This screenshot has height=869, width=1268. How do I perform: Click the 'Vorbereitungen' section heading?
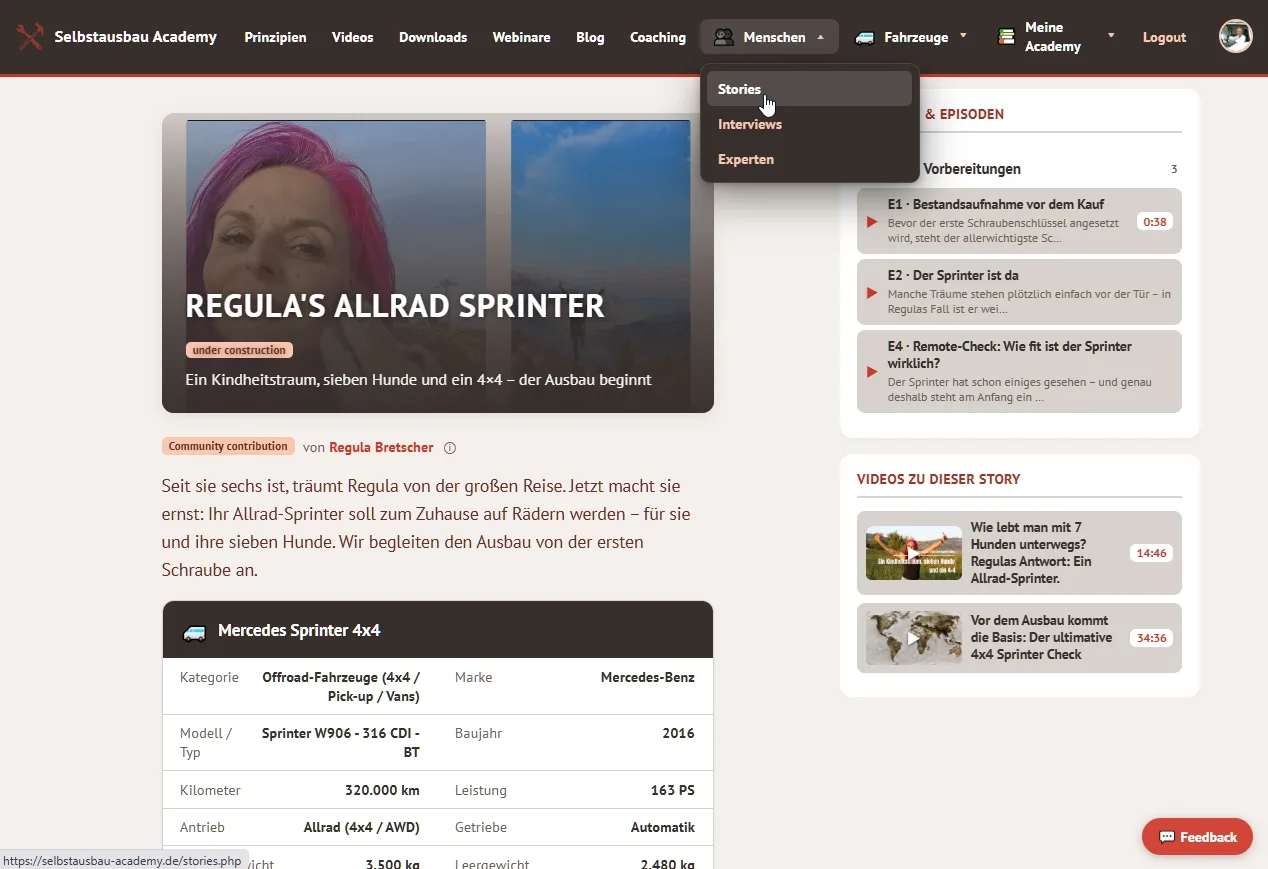click(x=972, y=169)
